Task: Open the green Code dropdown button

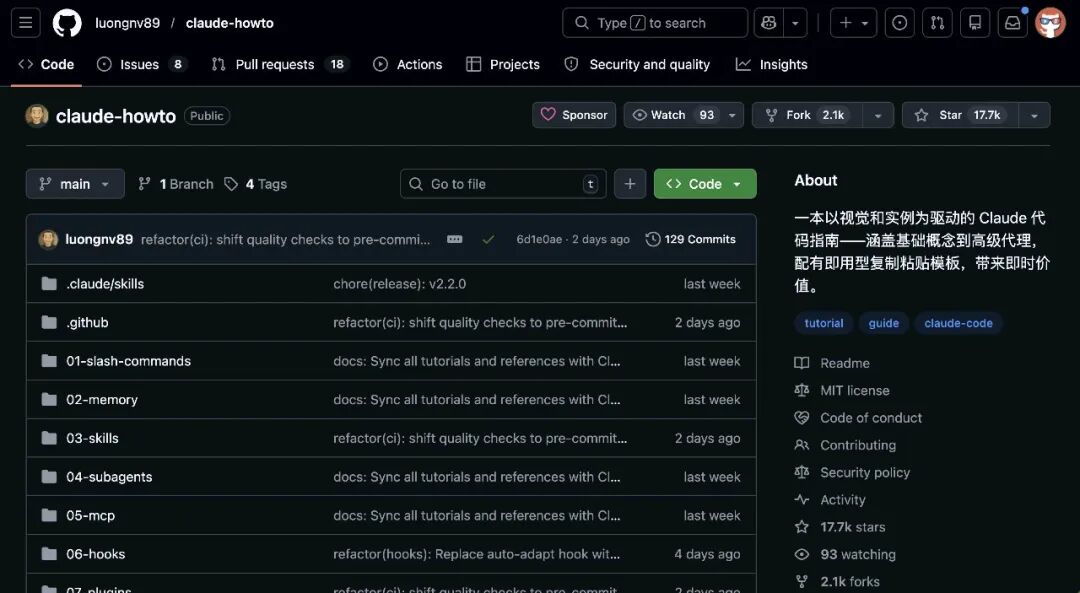Action: pos(705,184)
